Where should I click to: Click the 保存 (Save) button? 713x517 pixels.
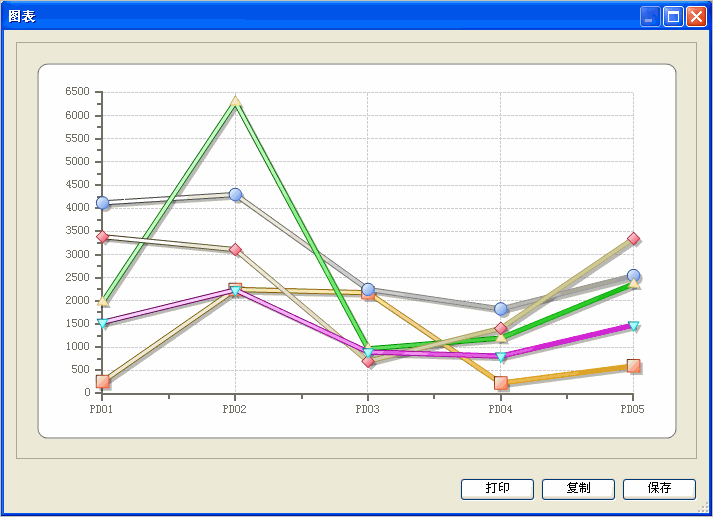click(659, 489)
